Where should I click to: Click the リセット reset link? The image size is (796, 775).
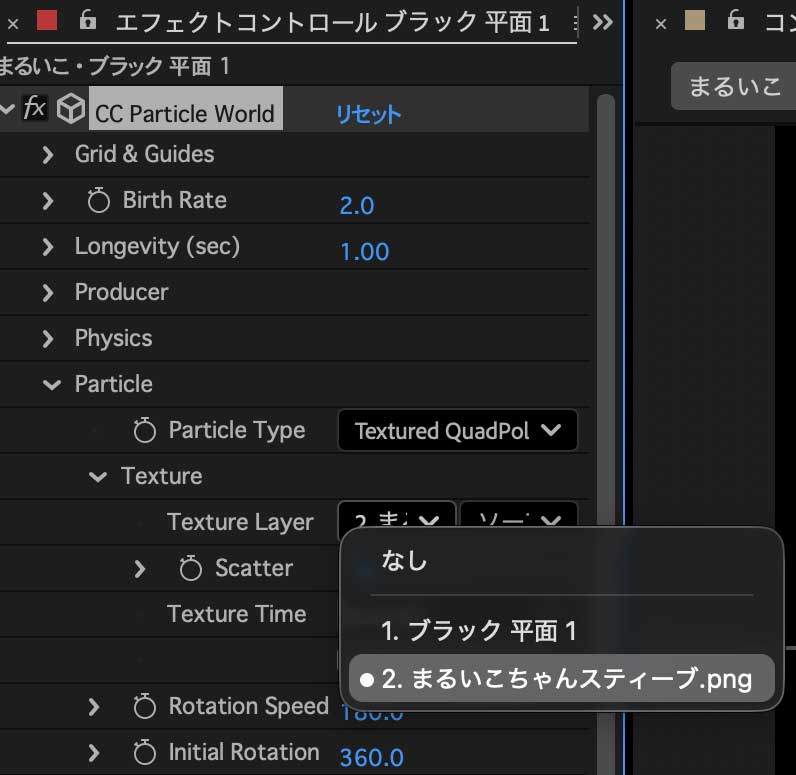369,114
